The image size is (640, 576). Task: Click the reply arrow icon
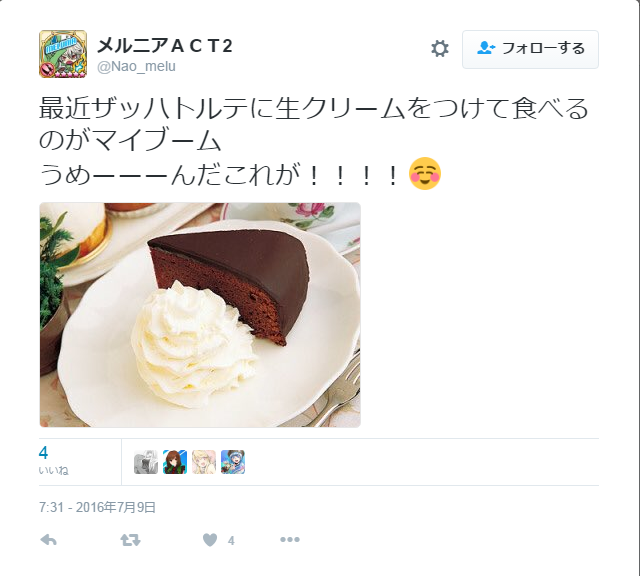pos(49,540)
